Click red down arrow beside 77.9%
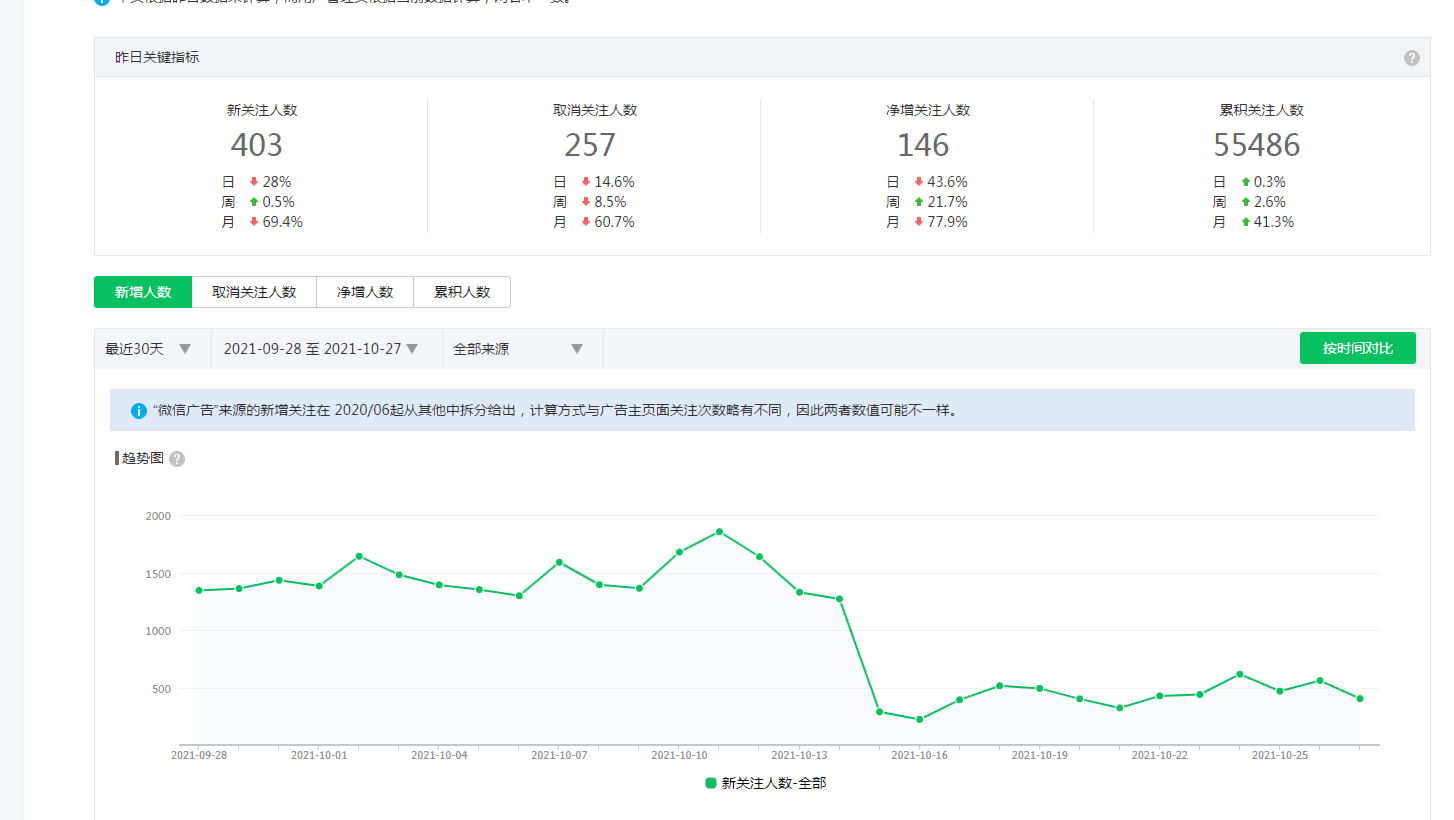Screen dimensions: 1454x820 point(919,222)
